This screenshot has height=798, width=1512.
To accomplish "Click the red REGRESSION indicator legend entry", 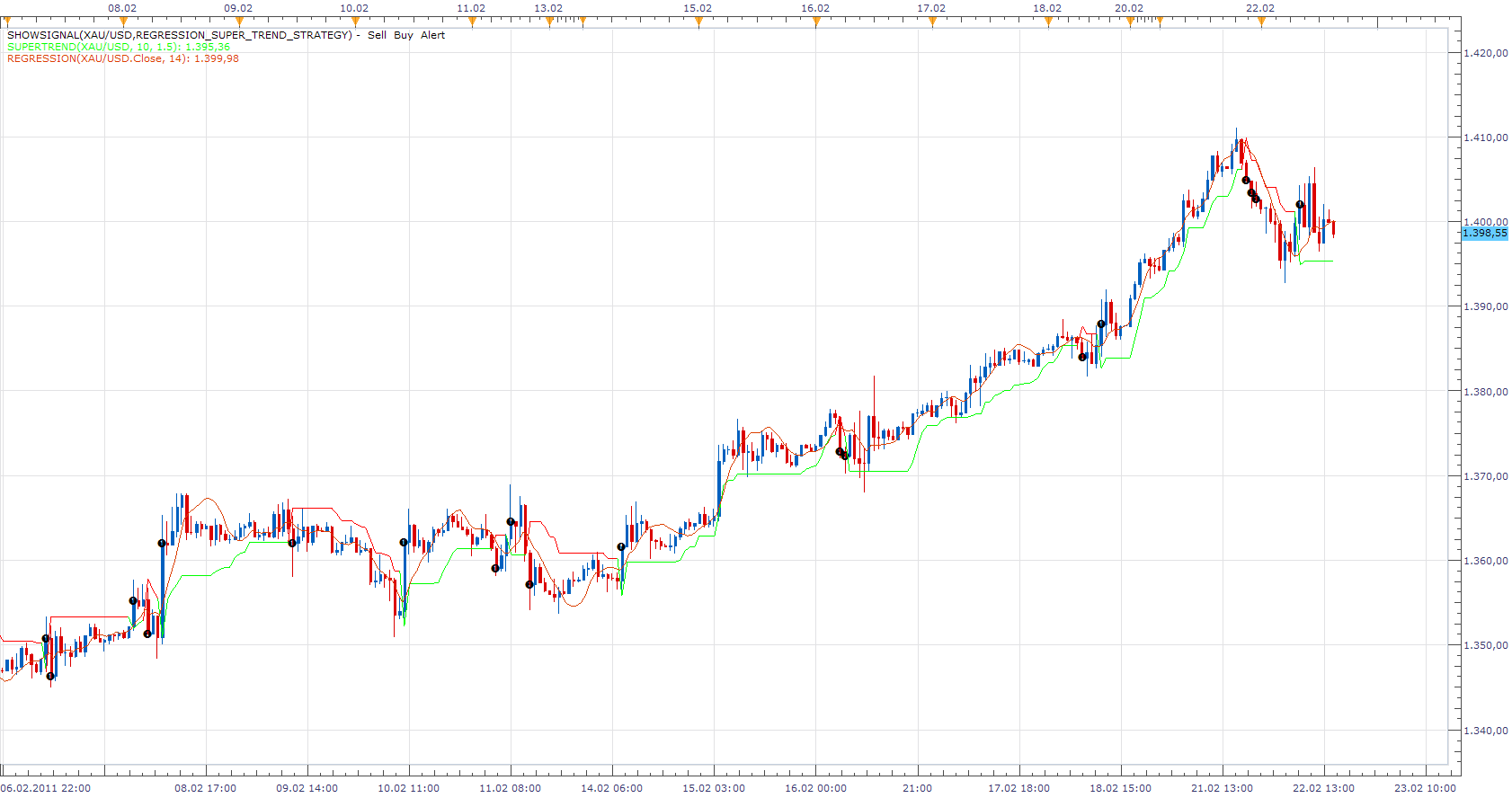I will tap(123, 58).
